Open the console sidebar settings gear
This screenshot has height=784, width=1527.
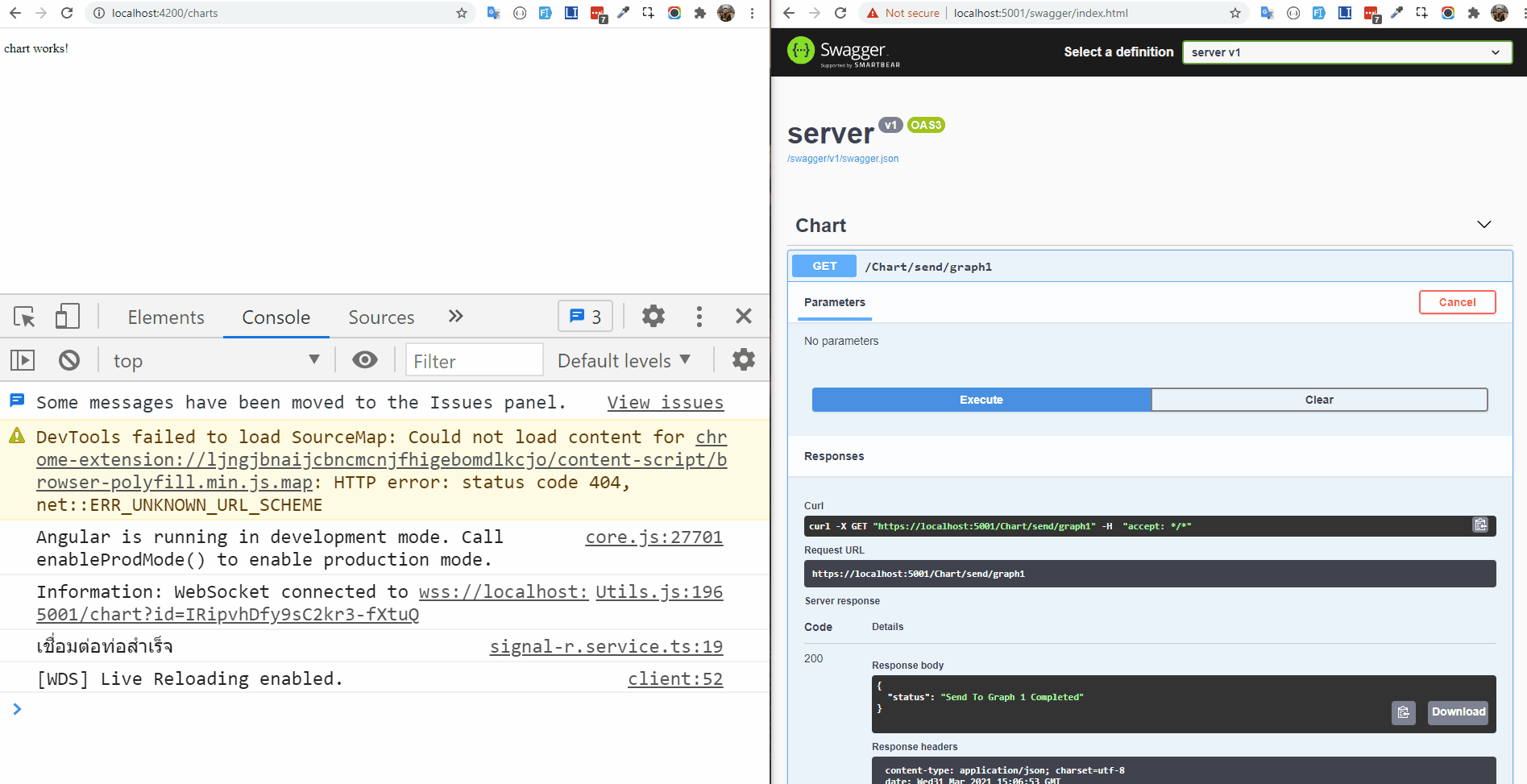742,359
